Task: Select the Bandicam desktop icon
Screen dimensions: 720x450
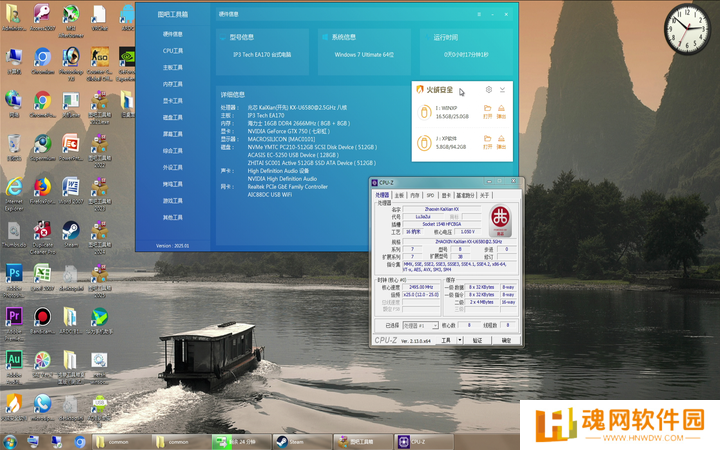Action: click(x=43, y=321)
